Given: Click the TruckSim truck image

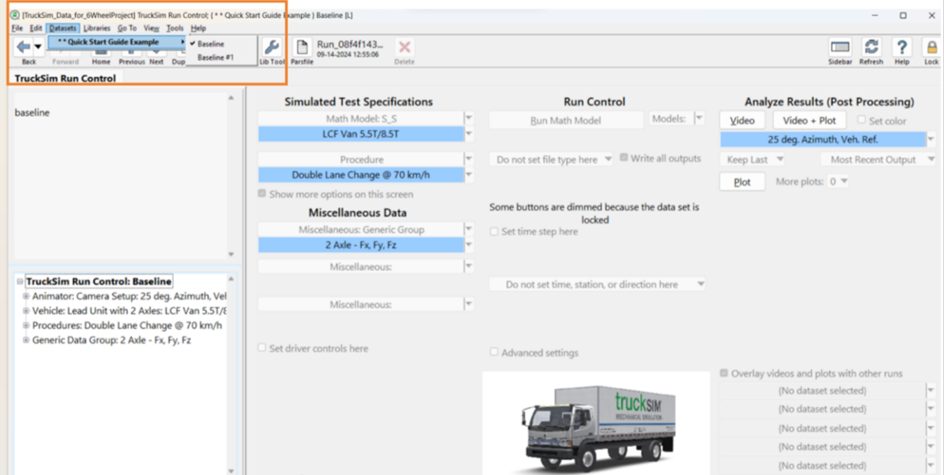Looking at the screenshot, I should click(x=596, y=423).
